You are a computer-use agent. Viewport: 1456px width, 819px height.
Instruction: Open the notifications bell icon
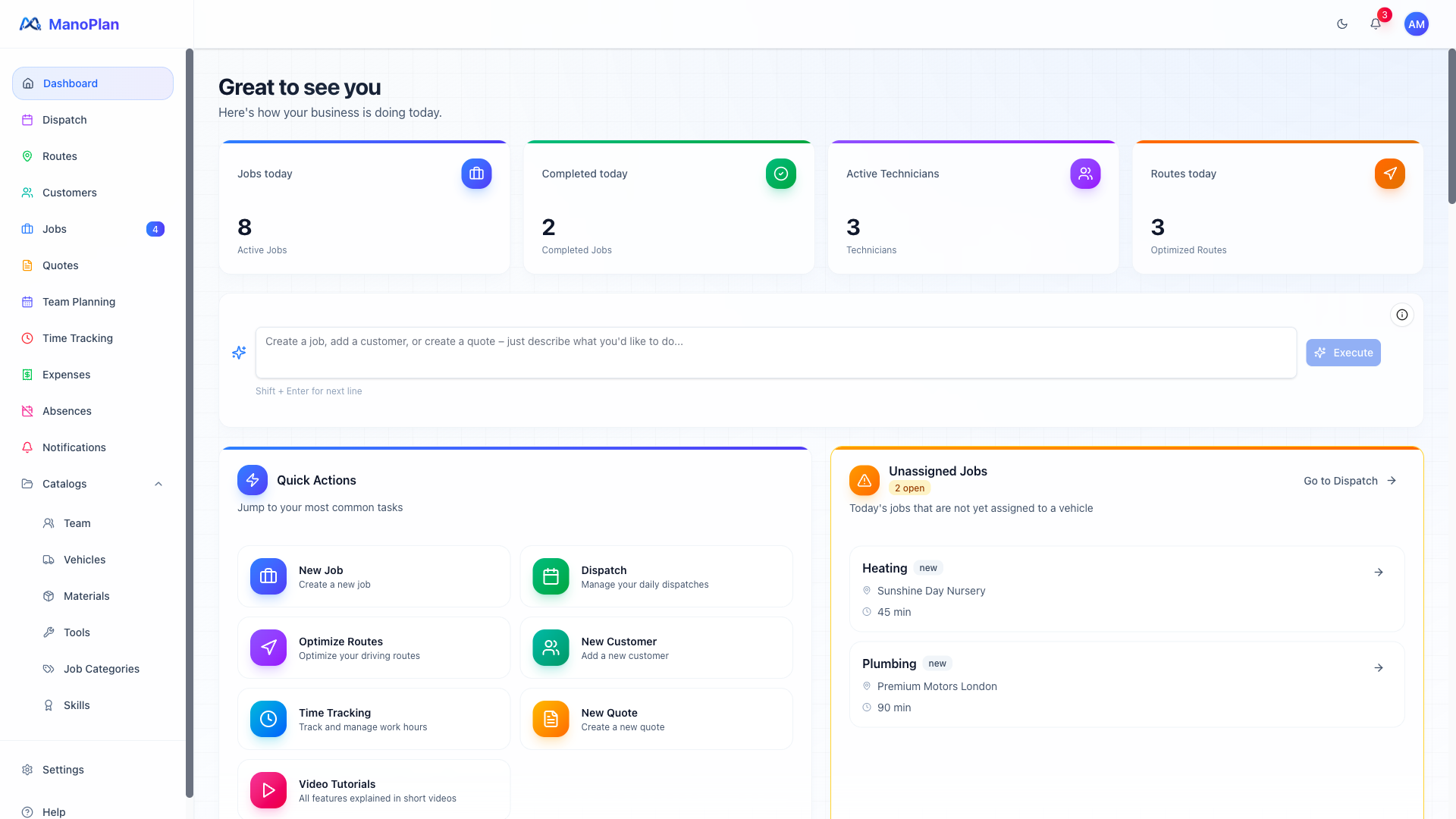[1375, 24]
